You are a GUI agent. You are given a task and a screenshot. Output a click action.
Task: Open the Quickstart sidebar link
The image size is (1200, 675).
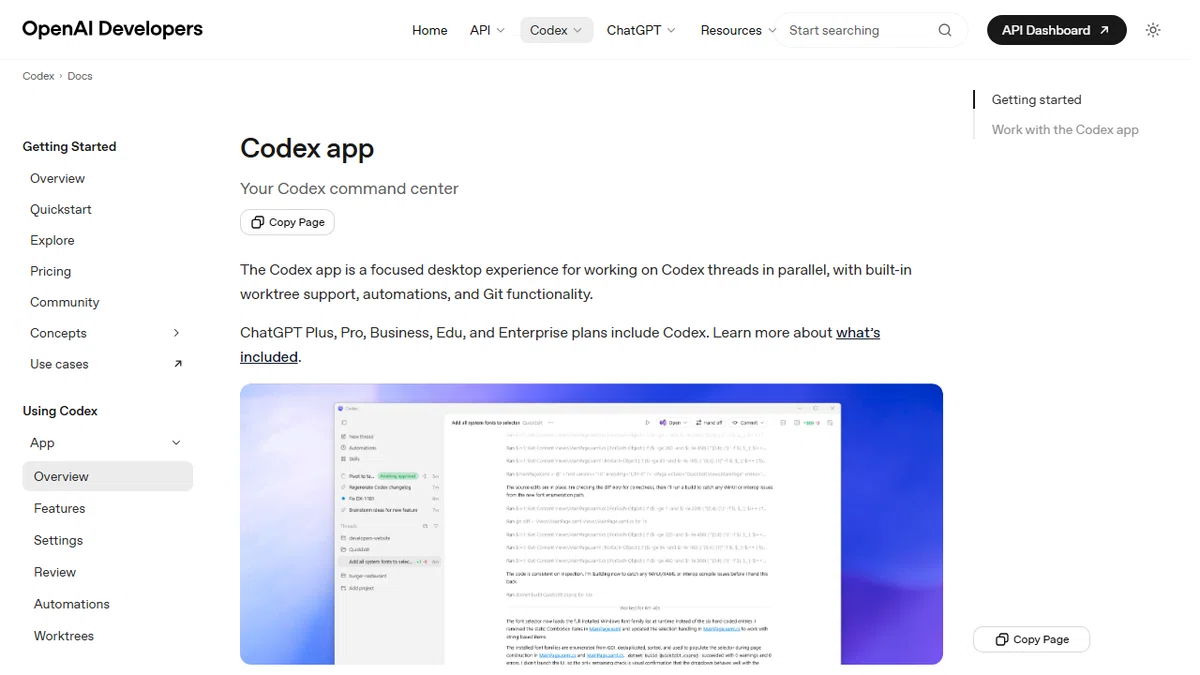[x=61, y=209]
